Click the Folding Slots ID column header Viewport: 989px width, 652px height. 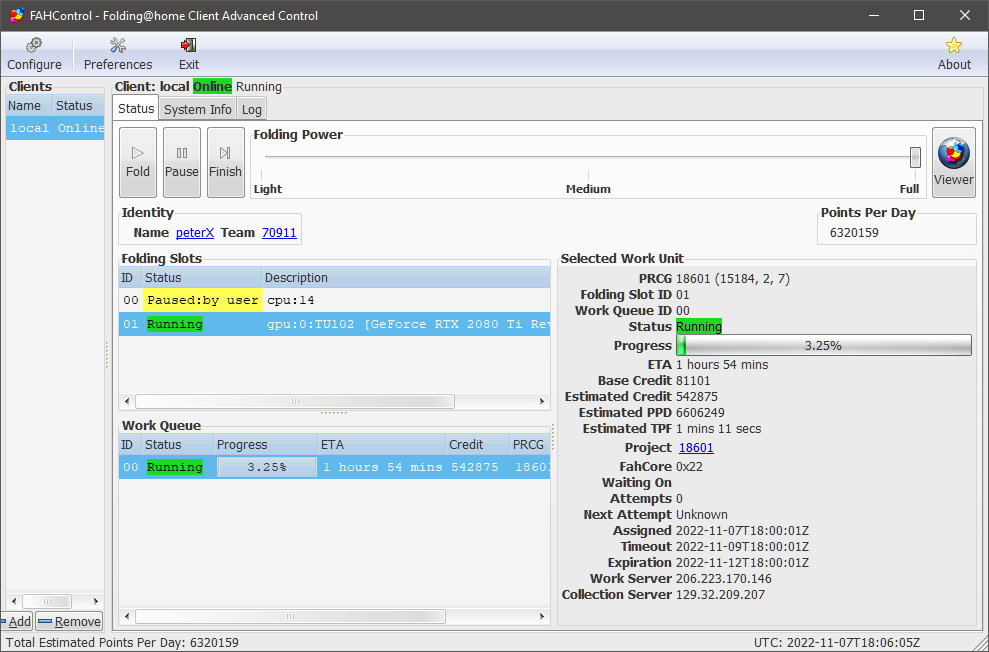[129, 277]
